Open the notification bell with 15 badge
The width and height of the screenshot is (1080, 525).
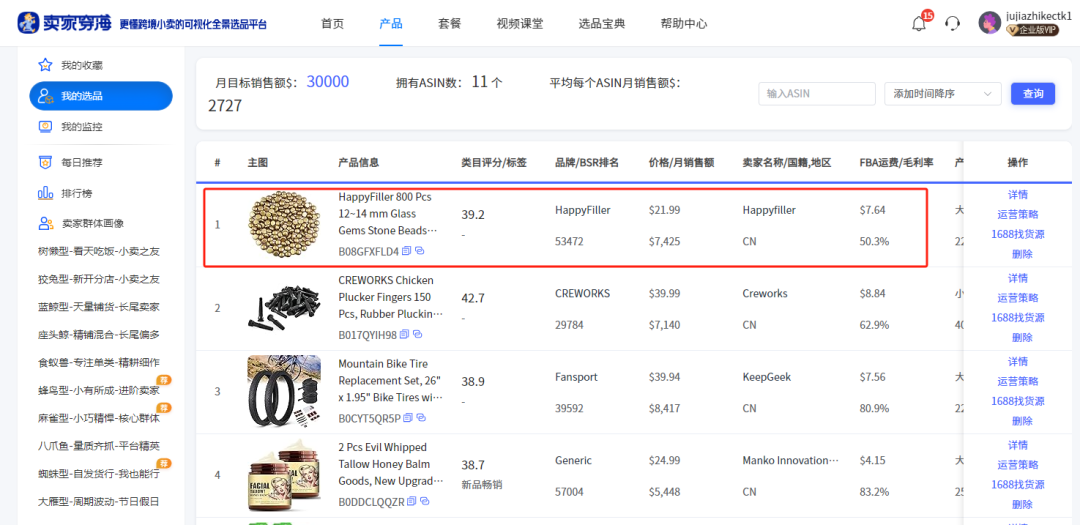click(x=920, y=23)
